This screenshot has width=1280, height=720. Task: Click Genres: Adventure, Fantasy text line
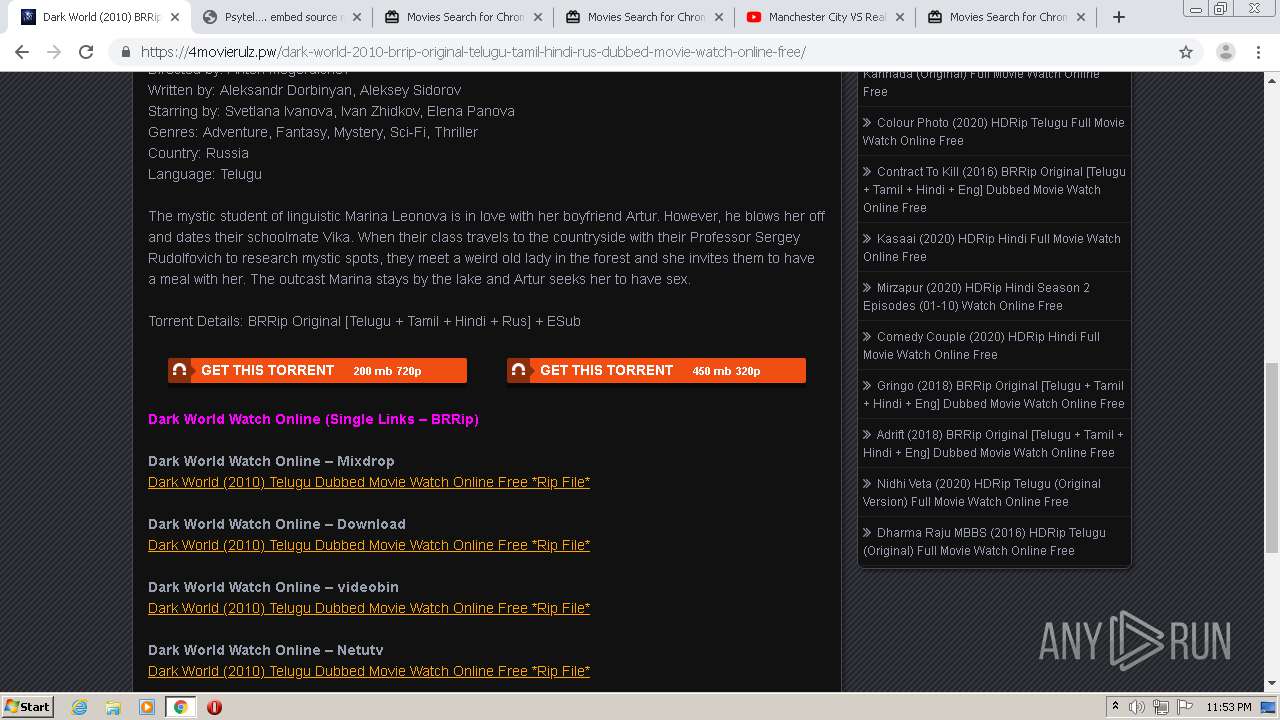(x=313, y=132)
